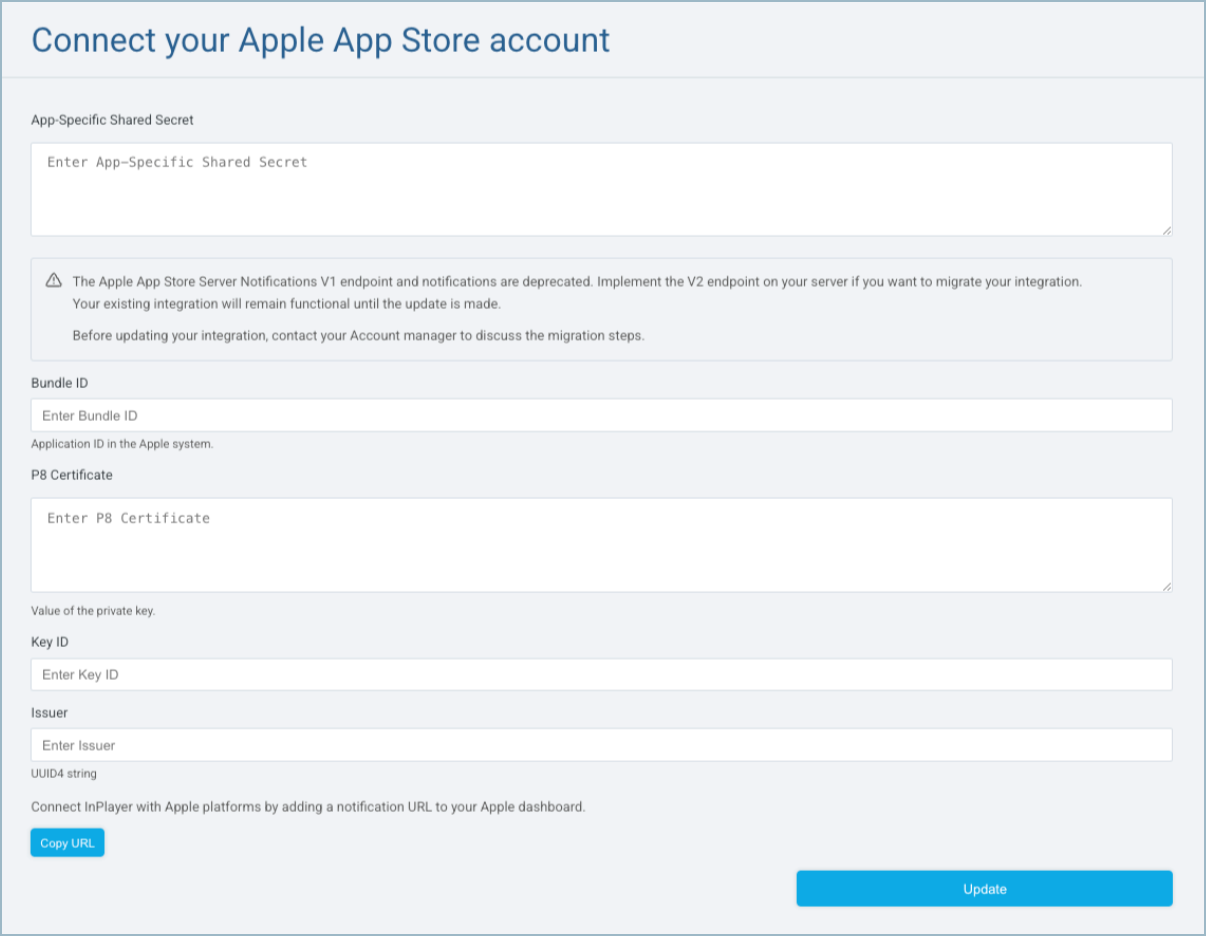
Task: Click the 'UUID4 string' hint text
Action: pyautogui.click(x=64, y=774)
